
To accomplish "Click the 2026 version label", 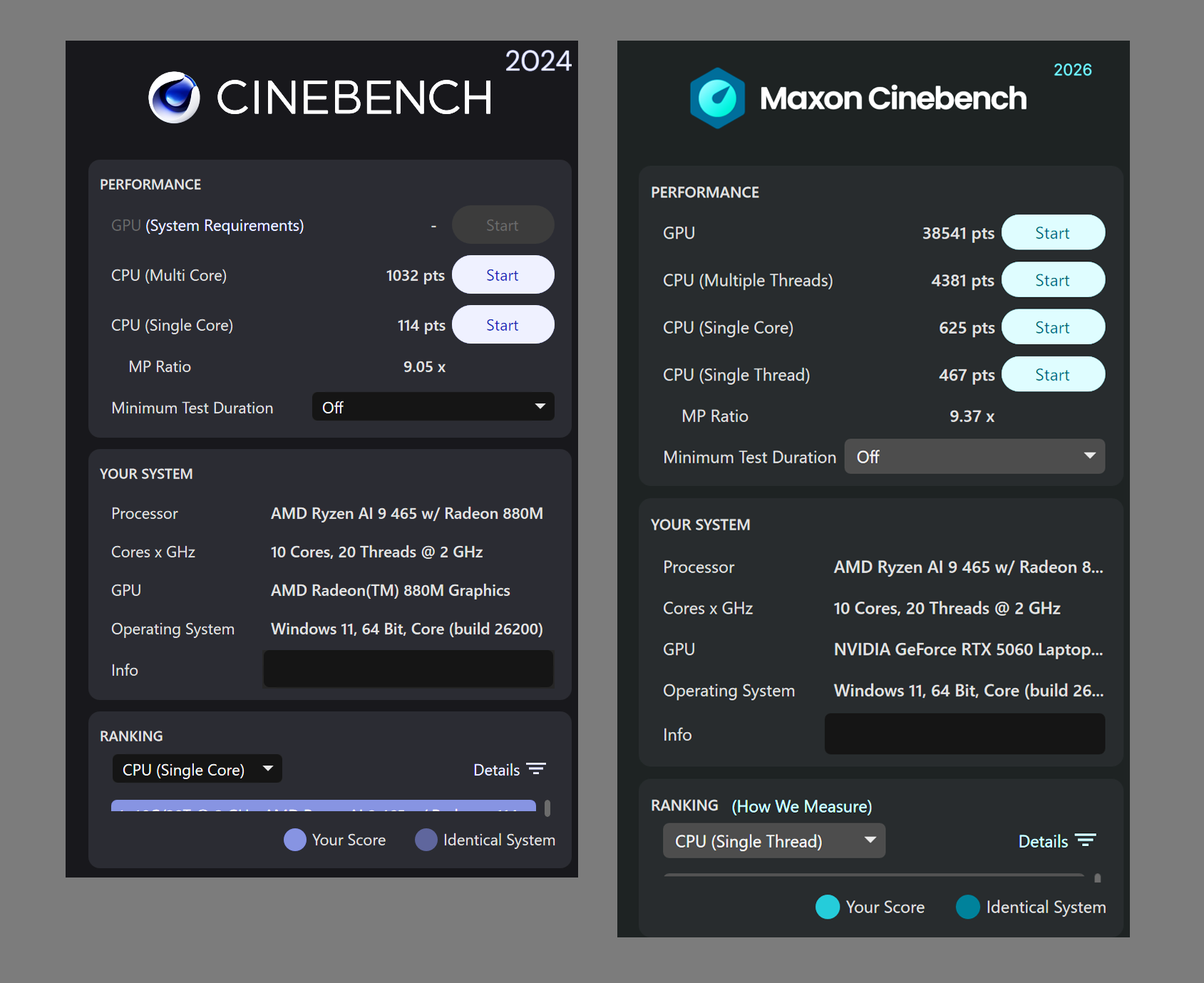I will 1073,70.
